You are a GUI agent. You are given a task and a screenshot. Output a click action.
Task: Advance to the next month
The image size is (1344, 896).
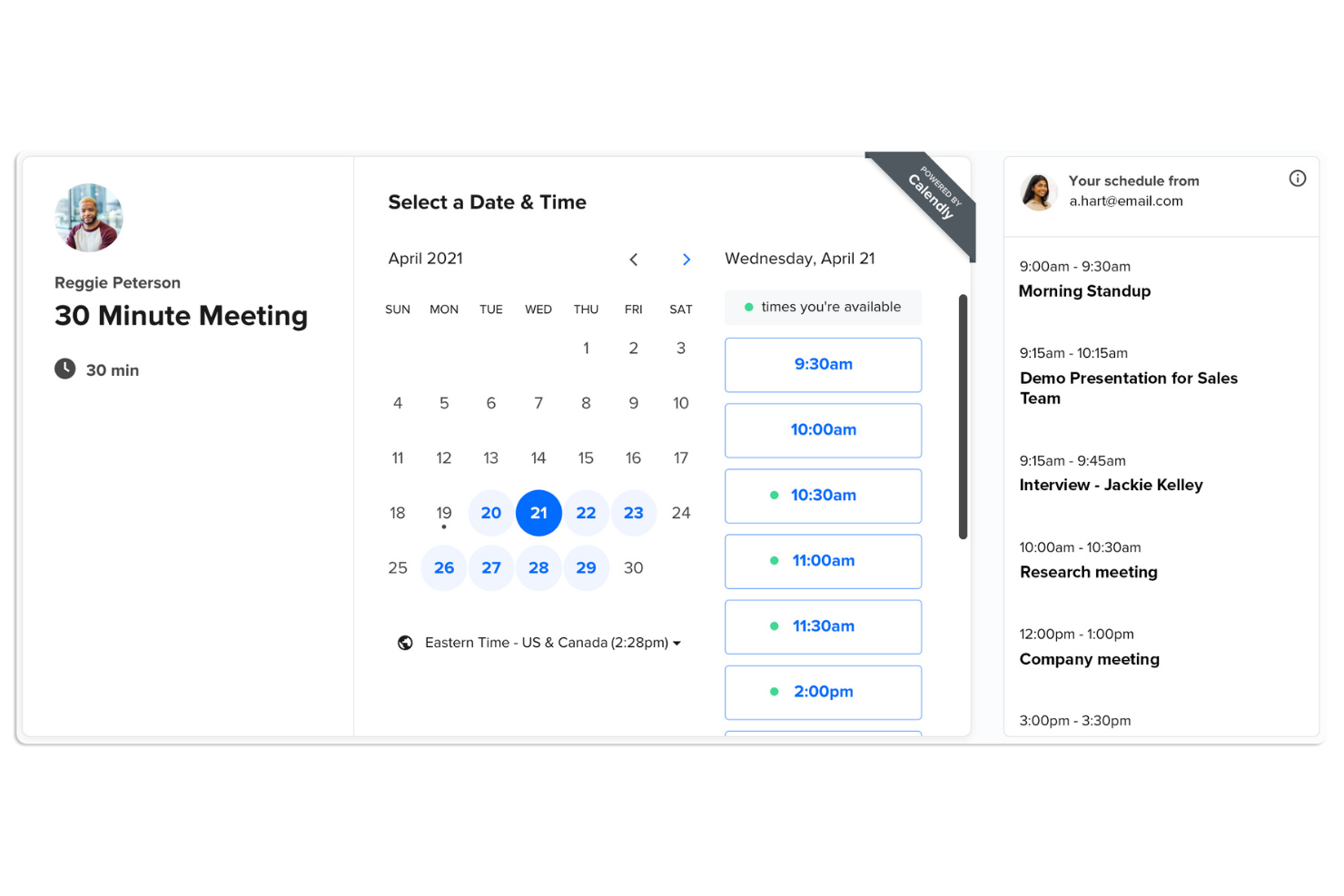click(687, 259)
